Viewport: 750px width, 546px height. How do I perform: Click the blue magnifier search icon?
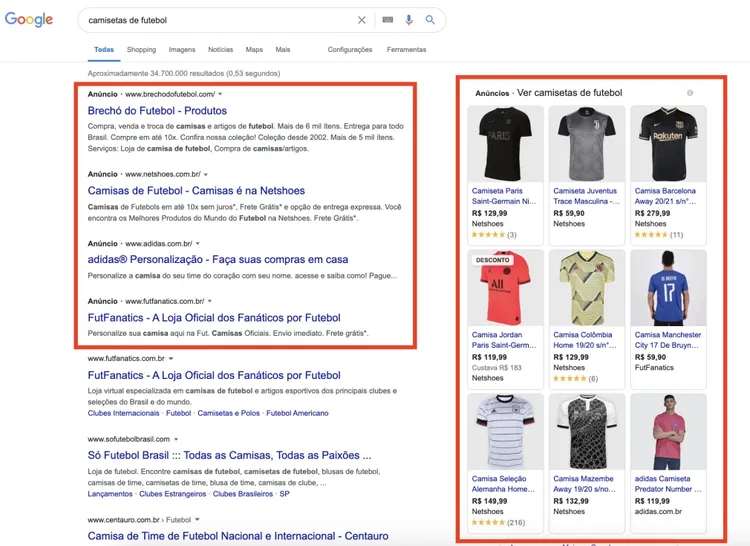click(x=430, y=20)
